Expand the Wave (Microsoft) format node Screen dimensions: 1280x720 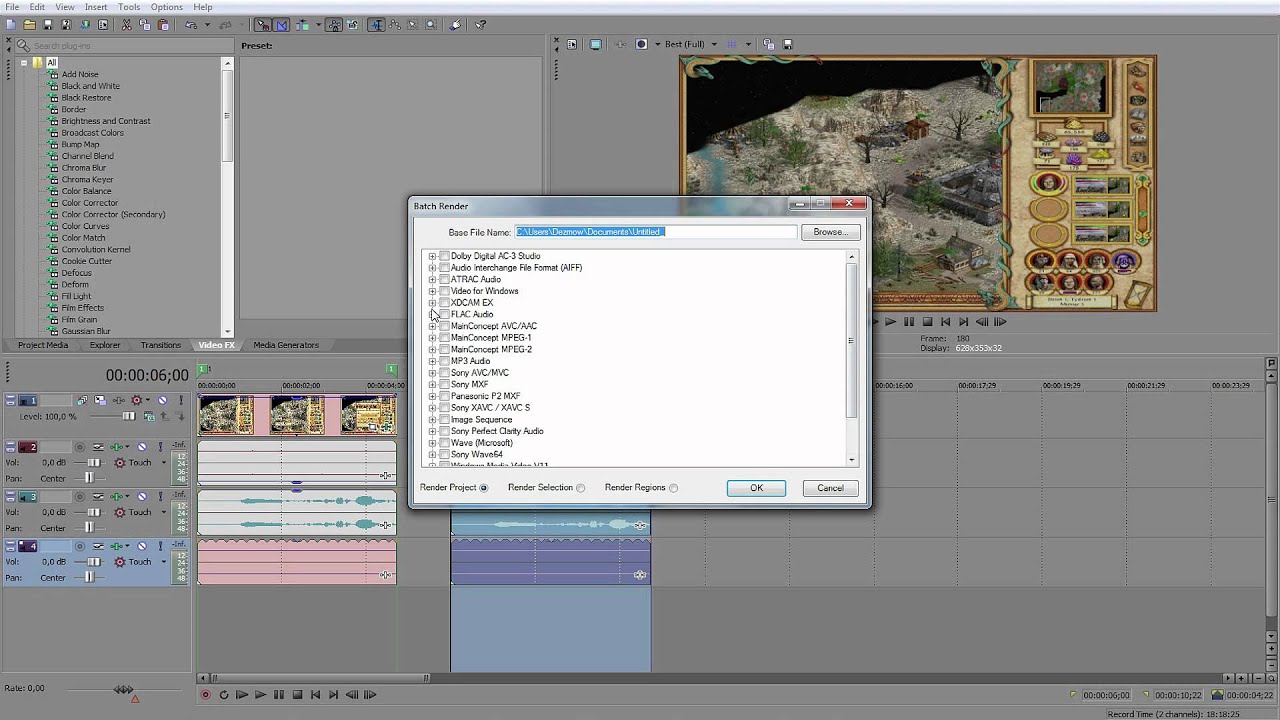(432, 443)
